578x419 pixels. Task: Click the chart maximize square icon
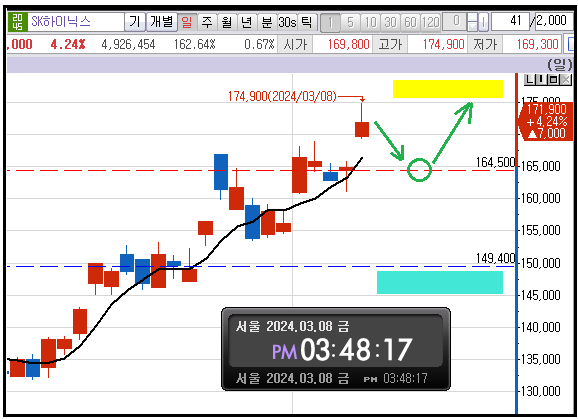point(553,79)
